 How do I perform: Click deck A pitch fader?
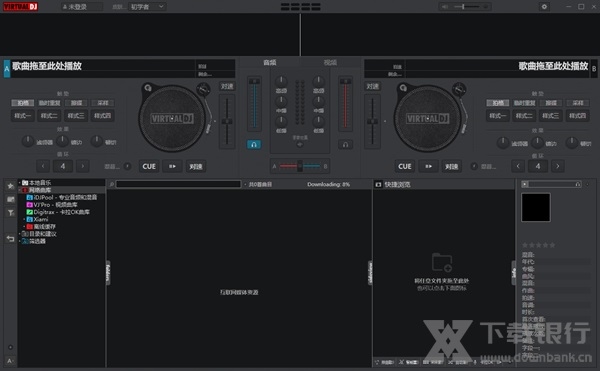227,121
